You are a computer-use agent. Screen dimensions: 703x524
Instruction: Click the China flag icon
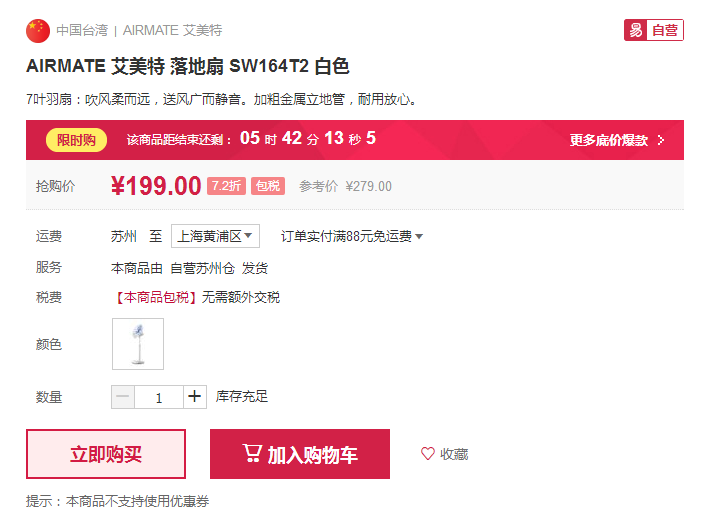pos(38,31)
